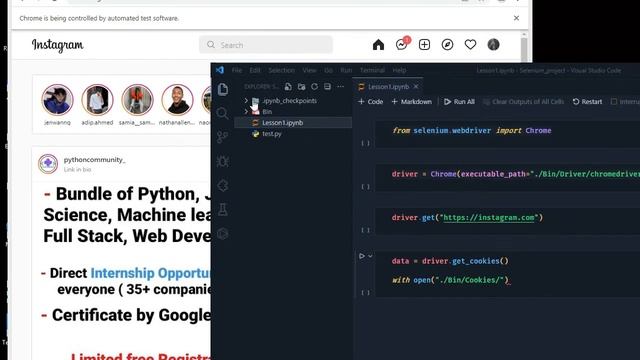Create new file in VS Code explorer
640x360 pixels.
(x=288, y=87)
